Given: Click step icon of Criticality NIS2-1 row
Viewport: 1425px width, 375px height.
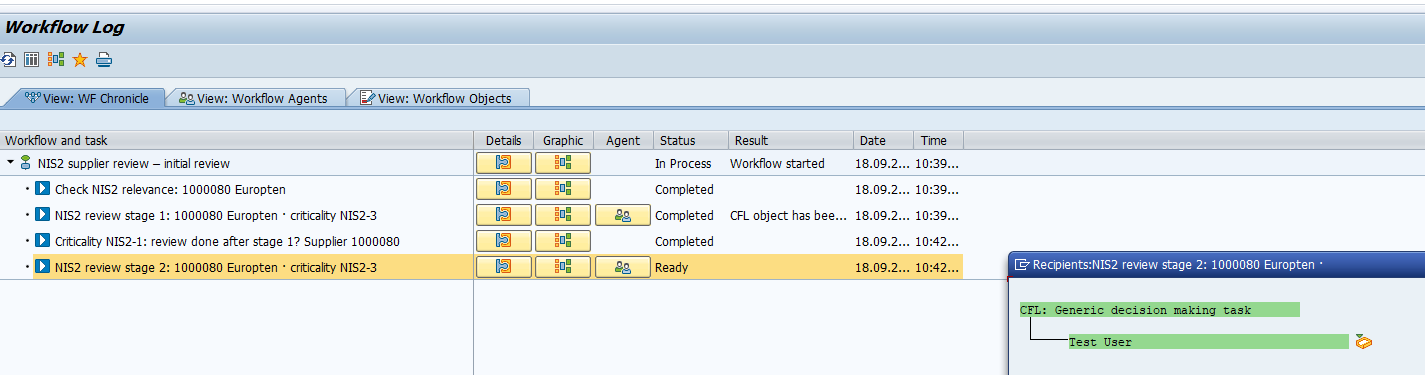Looking at the screenshot, I should coord(43,241).
